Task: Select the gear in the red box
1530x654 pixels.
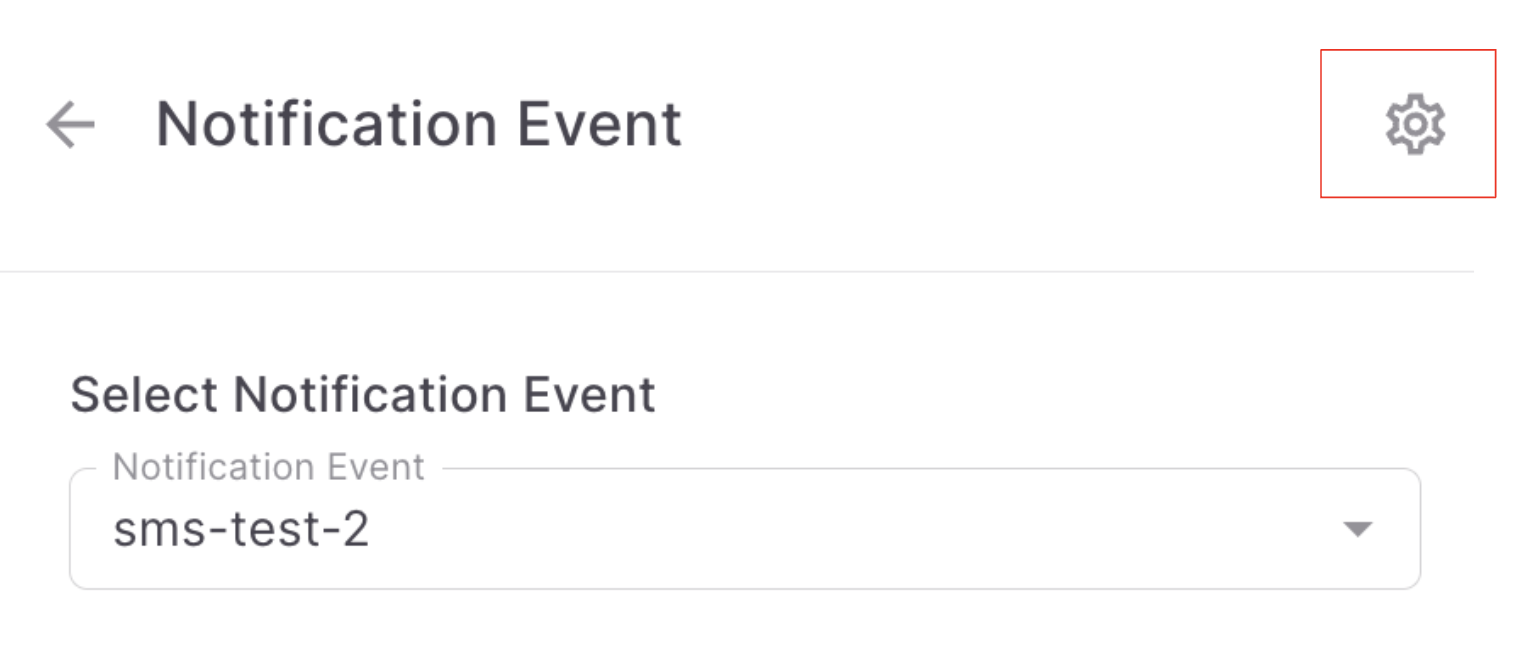Action: pos(1414,125)
